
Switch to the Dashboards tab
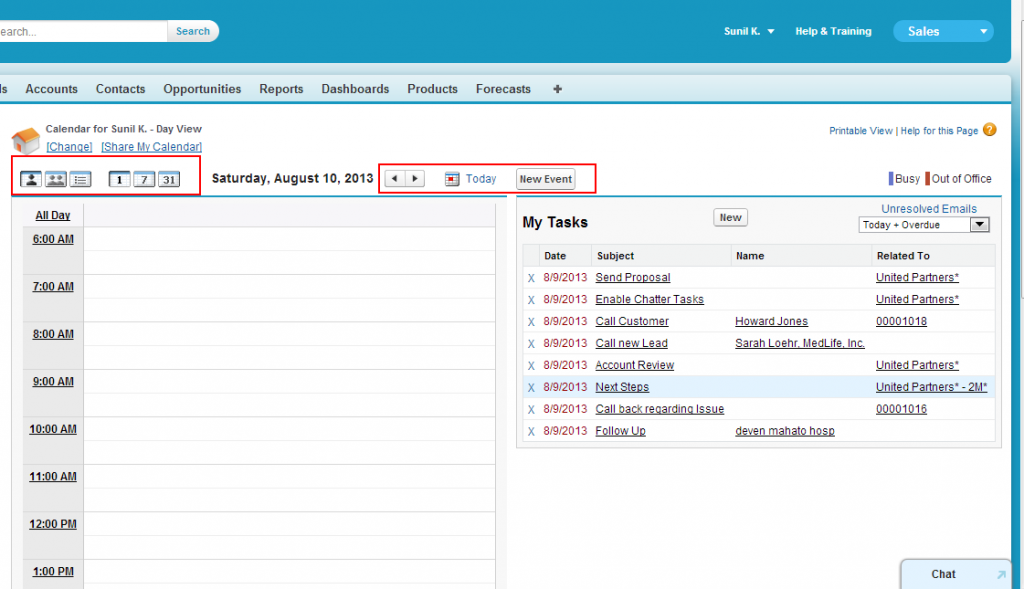(x=355, y=89)
